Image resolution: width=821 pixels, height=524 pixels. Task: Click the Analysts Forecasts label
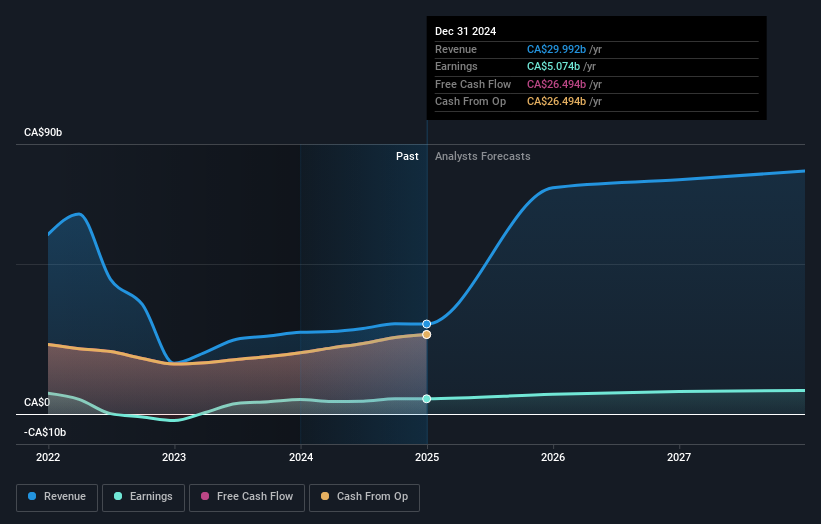coord(483,157)
